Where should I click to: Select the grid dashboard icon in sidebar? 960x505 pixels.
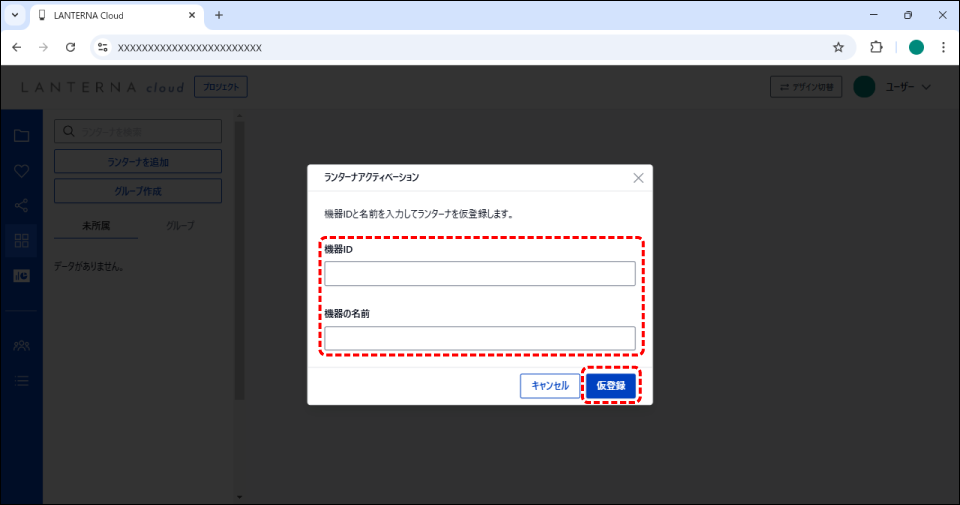tap(21, 240)
